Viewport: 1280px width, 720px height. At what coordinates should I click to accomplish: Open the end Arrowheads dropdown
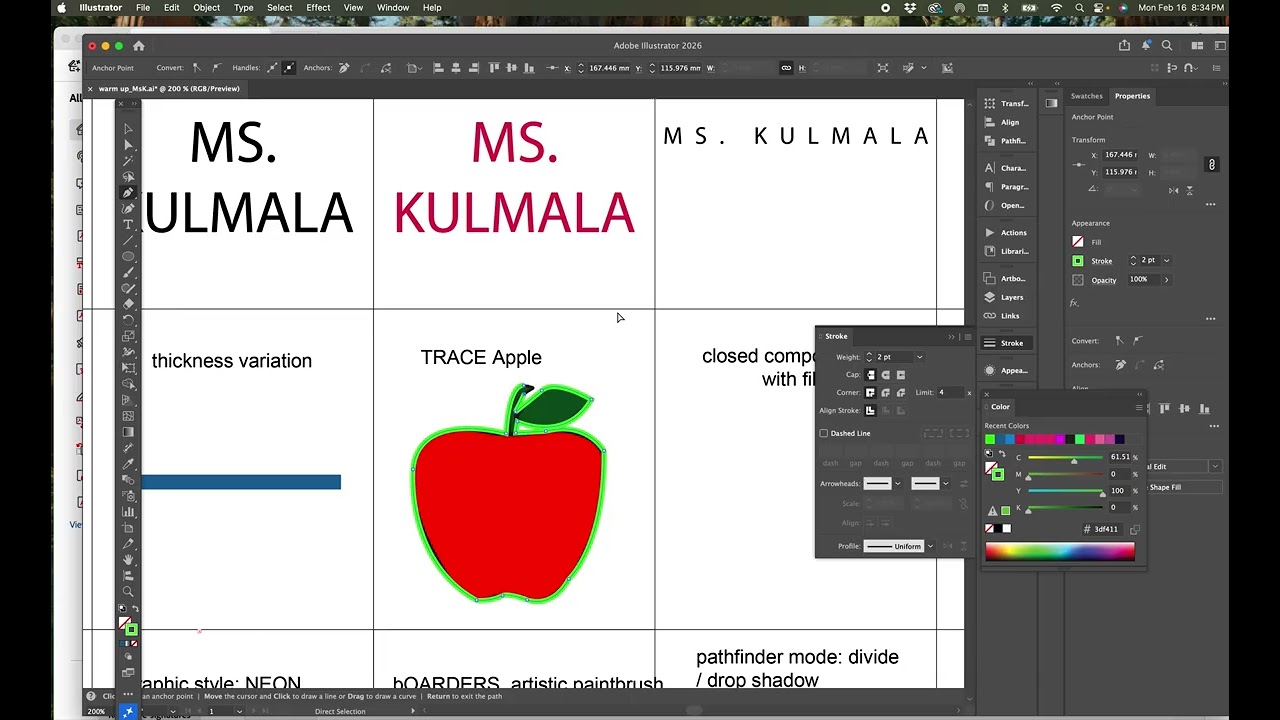click(x=945, y=484)
